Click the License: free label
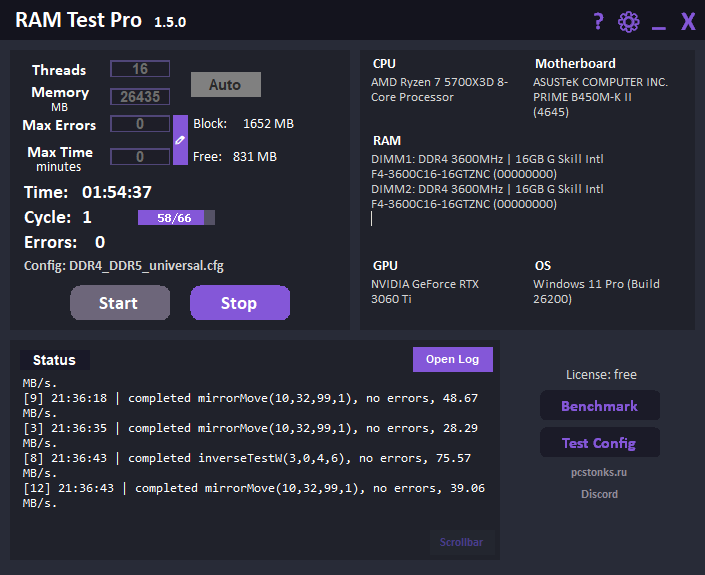The height and width of the screenshot is (575, 705). [601, 374]
